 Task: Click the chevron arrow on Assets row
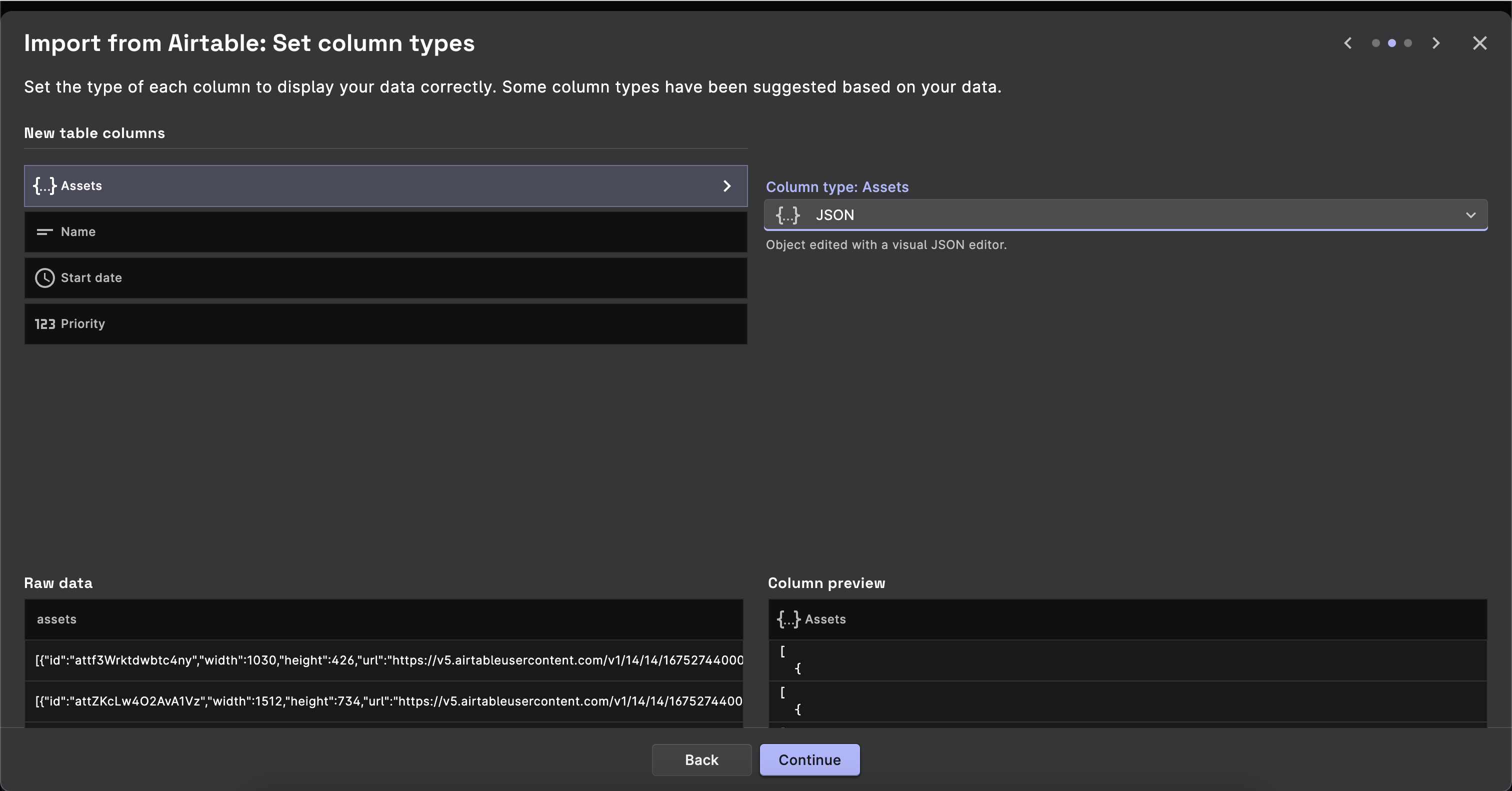tap(726, 186)
